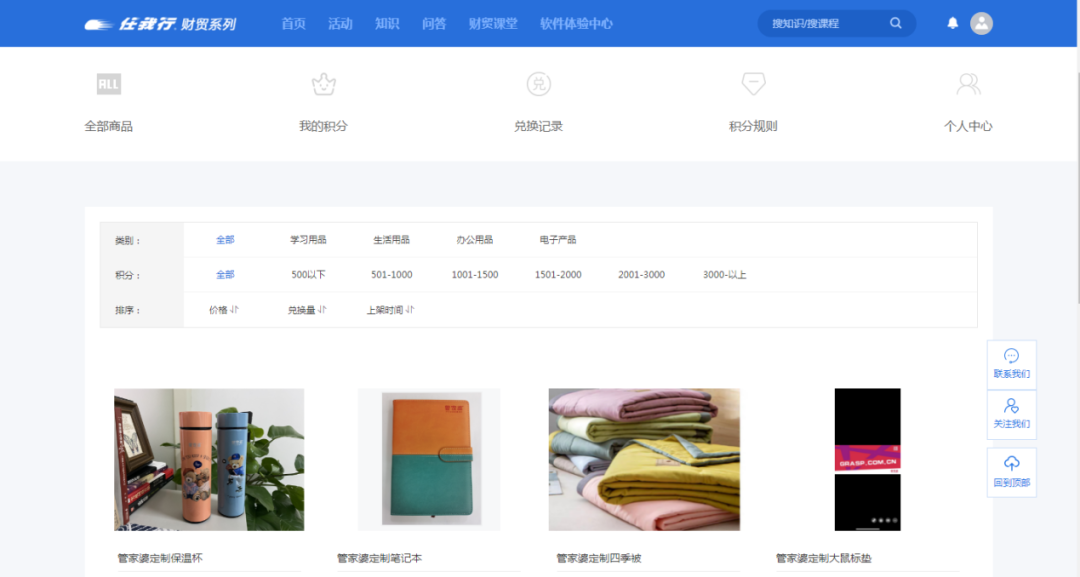This screenshot has height=577, width=1080.
Task: Select the 学习用品 category filter
Action: coord(308,240)
